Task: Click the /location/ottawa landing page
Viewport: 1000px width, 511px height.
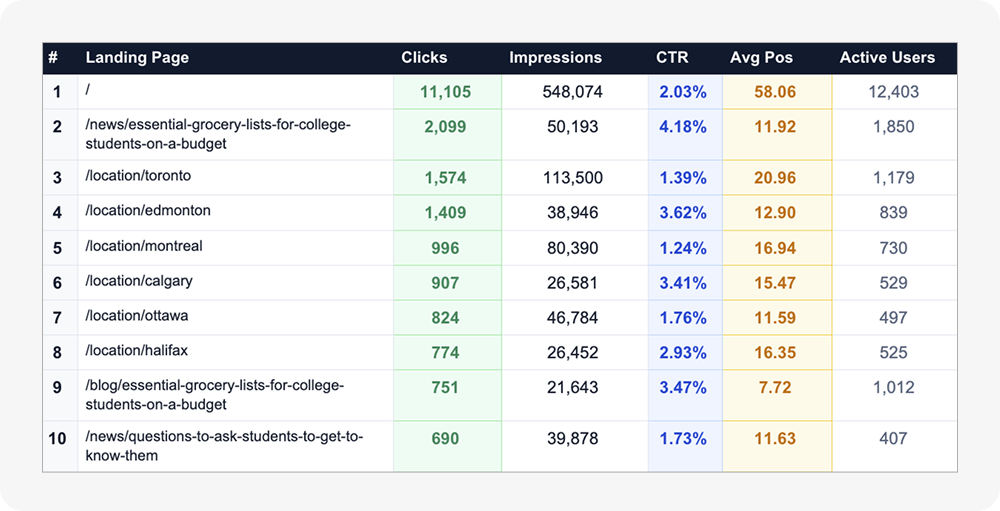Action: 137,316
